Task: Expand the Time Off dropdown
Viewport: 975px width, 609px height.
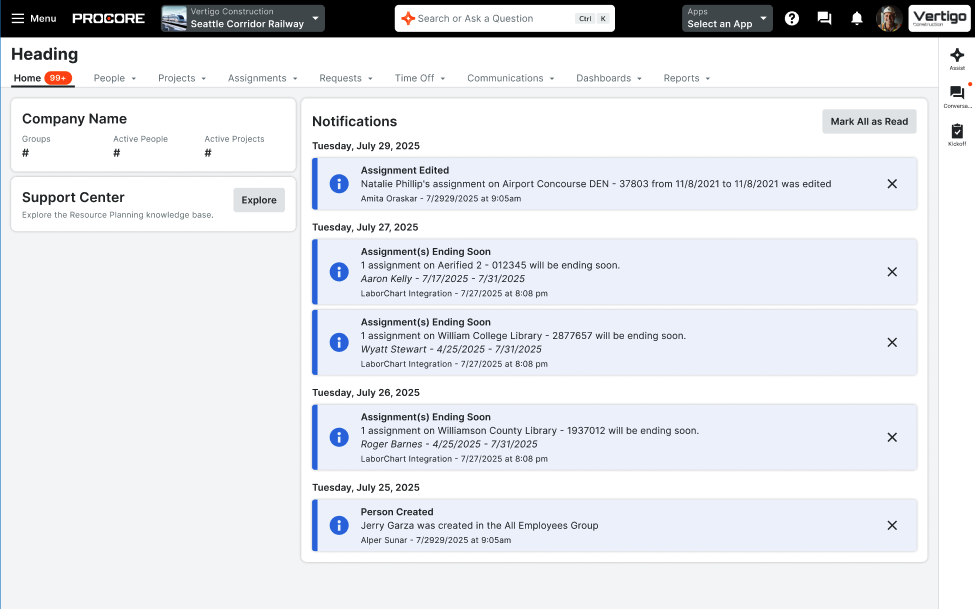Action: pos(419,77)
